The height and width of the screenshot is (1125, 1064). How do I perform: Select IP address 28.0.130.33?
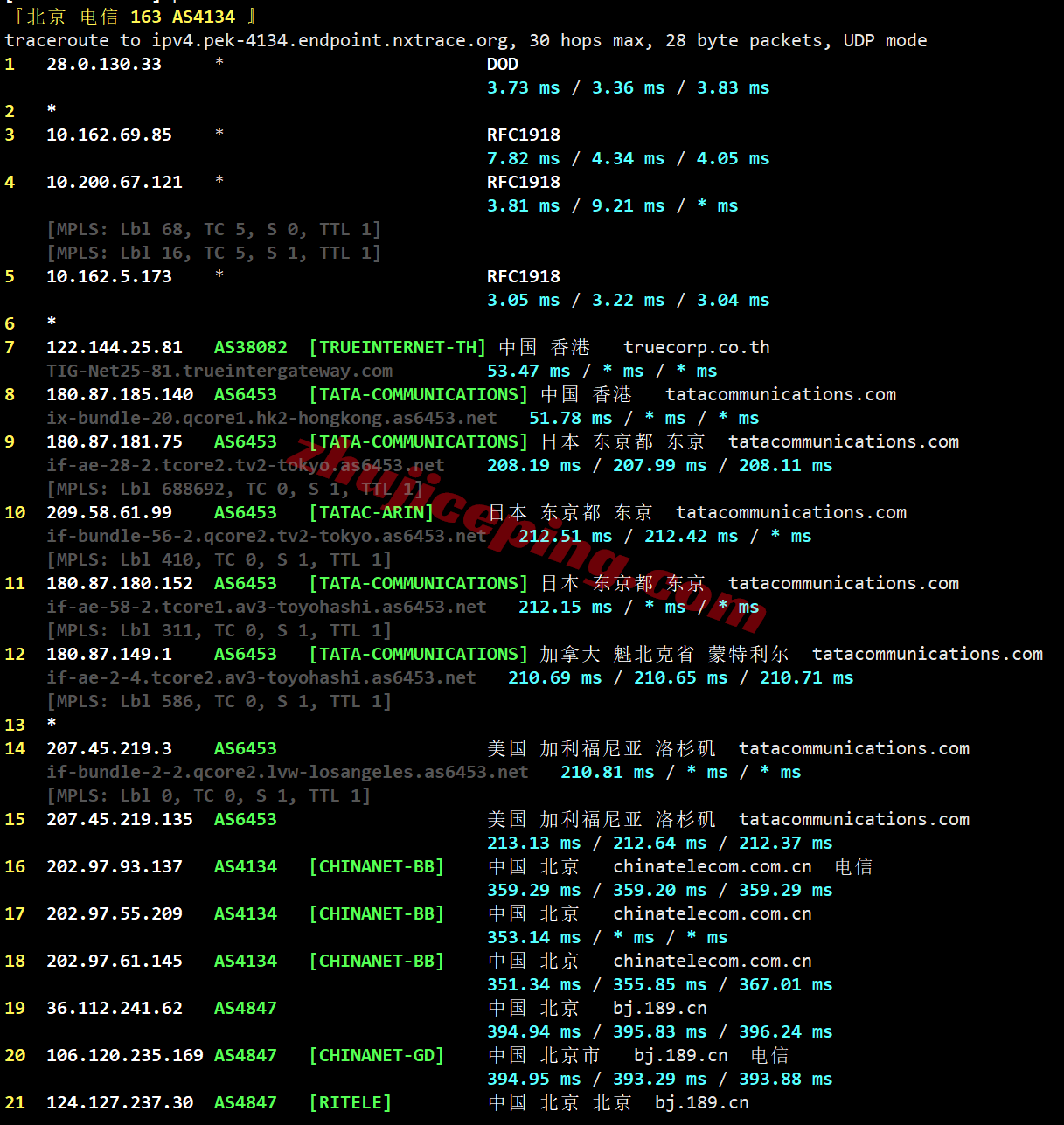click(104, 64)
